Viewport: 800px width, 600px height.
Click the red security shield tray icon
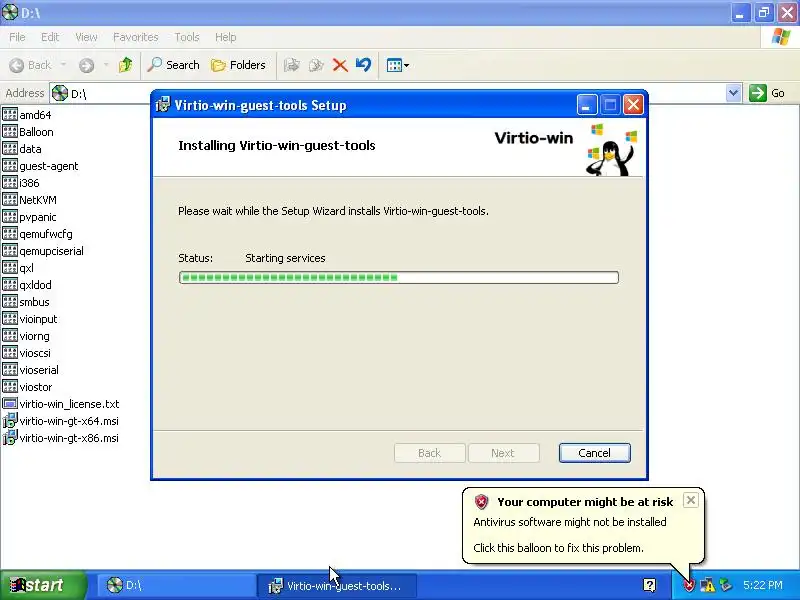click(x=689, y=585)
